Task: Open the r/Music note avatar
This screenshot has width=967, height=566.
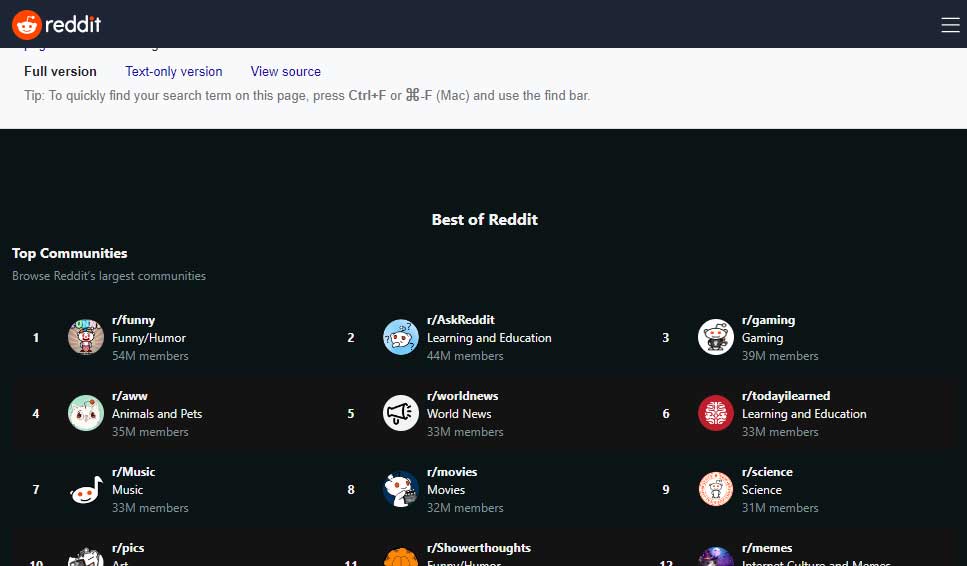Action: pos(86,489)
